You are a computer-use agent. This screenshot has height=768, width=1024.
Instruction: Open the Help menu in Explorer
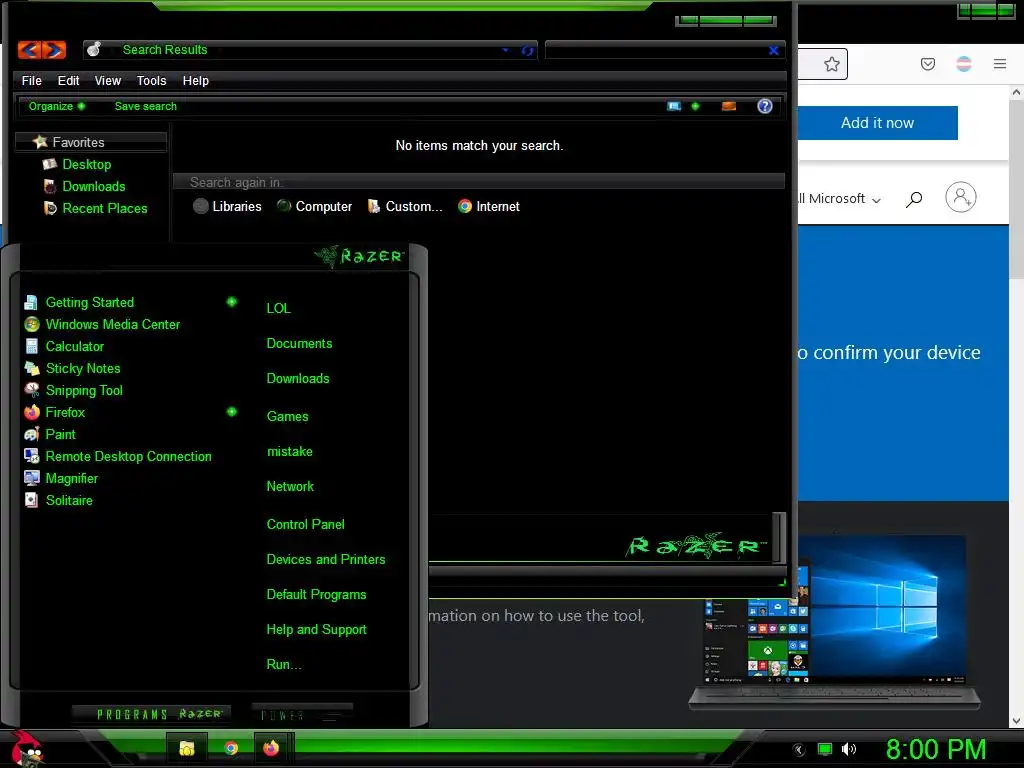click(195, 80)
